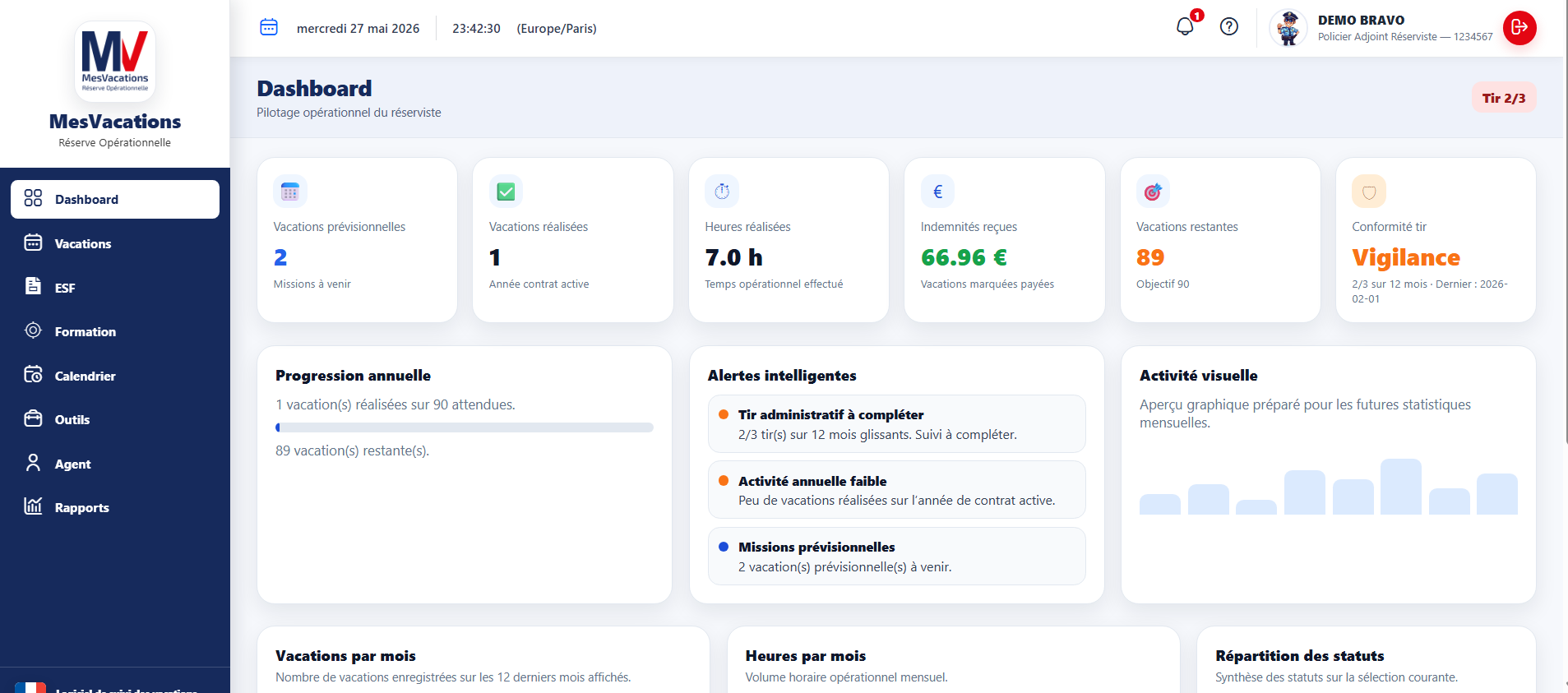This screenshot has height=693, width=1568.
Task: Click the "Missions à venir" caption
Action: pyautogui.click(x=312, y=284)
